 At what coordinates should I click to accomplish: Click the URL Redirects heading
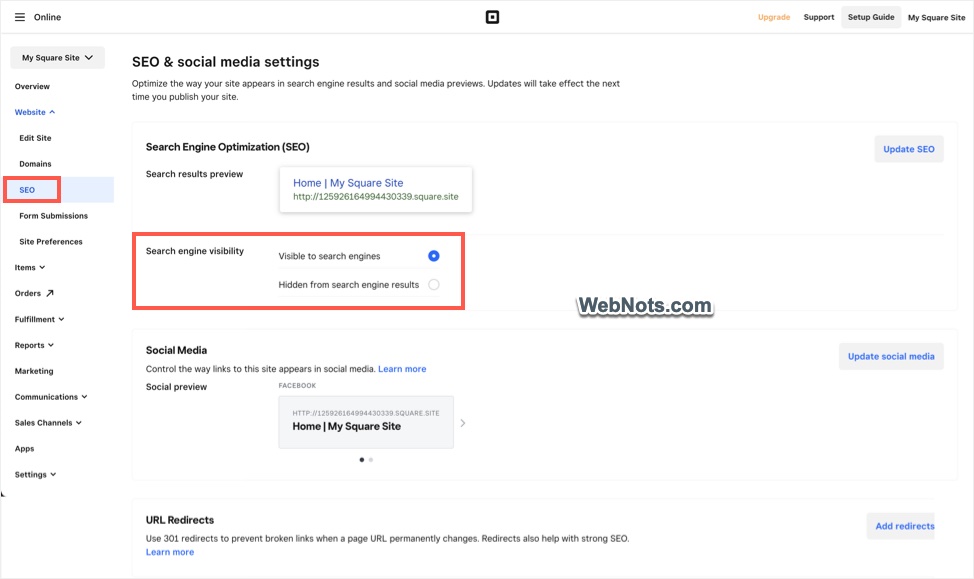point(180,520)
